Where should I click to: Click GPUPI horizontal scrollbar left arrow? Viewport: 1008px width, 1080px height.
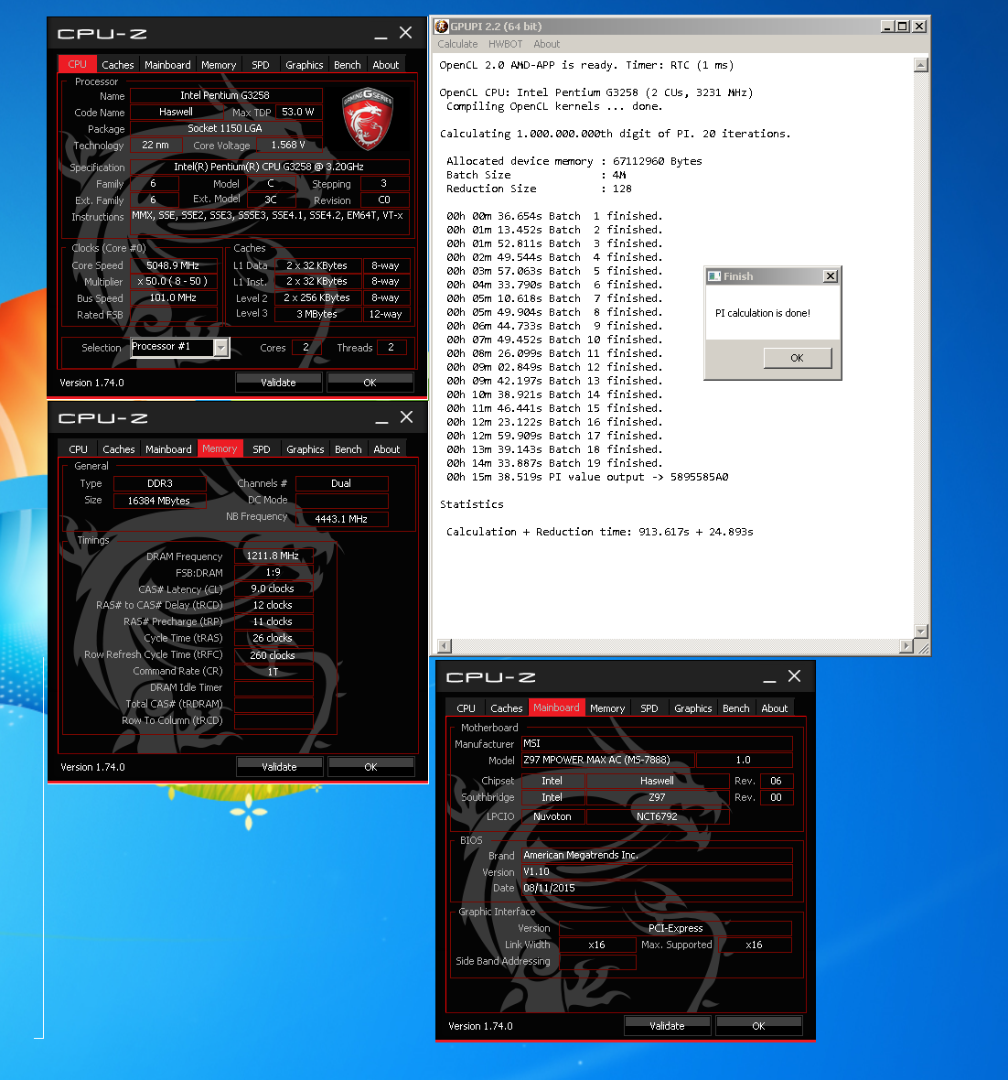[x=444, y=646]
